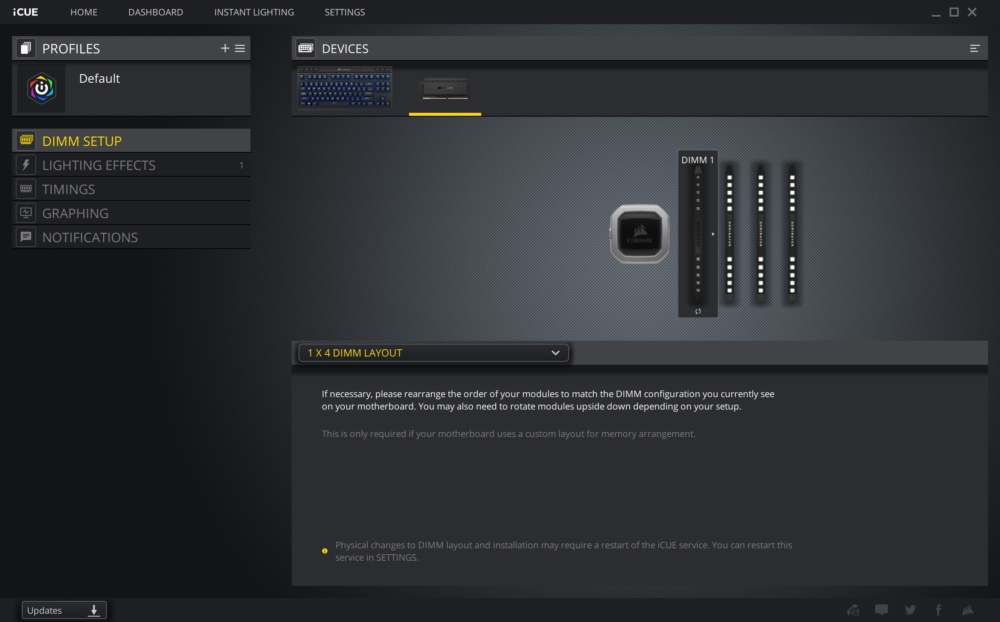Open the Twitter icon in footer
1000x622 pixels.
click(x=910, y=610)
